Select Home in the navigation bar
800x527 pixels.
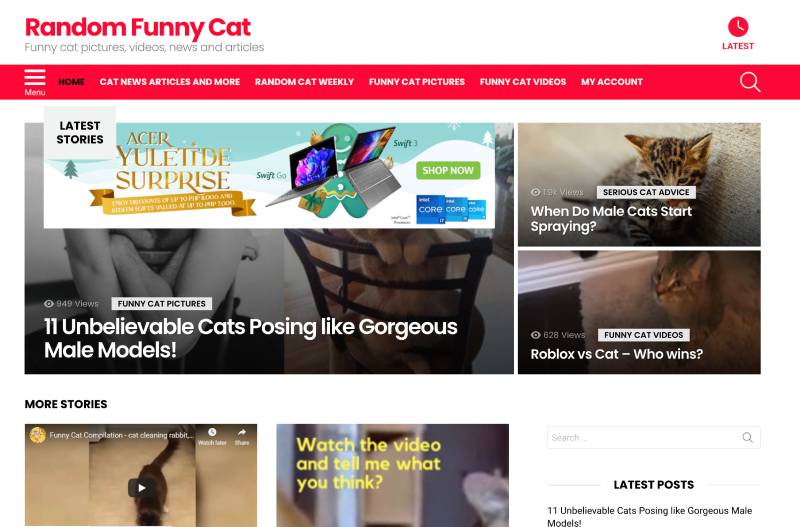coord(71,82)
